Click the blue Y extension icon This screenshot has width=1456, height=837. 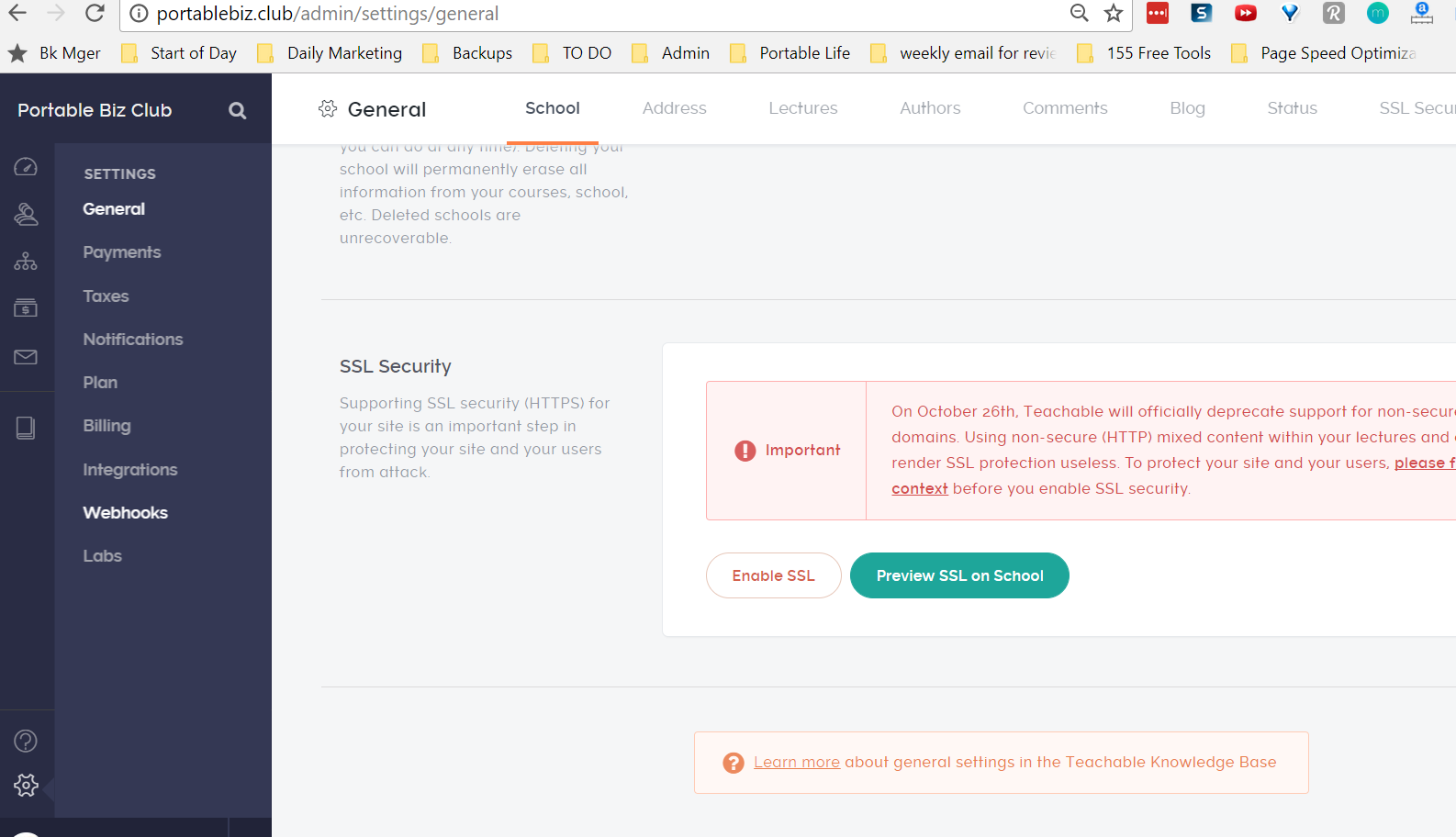1290,13
